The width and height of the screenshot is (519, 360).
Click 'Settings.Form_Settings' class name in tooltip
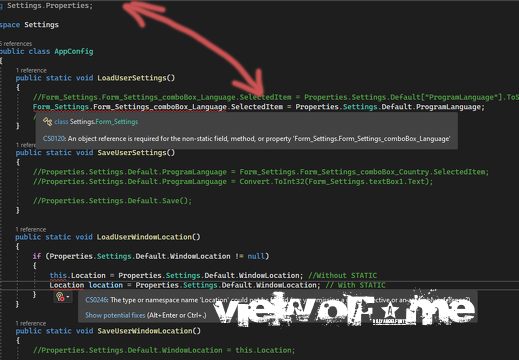coord(104,122)
